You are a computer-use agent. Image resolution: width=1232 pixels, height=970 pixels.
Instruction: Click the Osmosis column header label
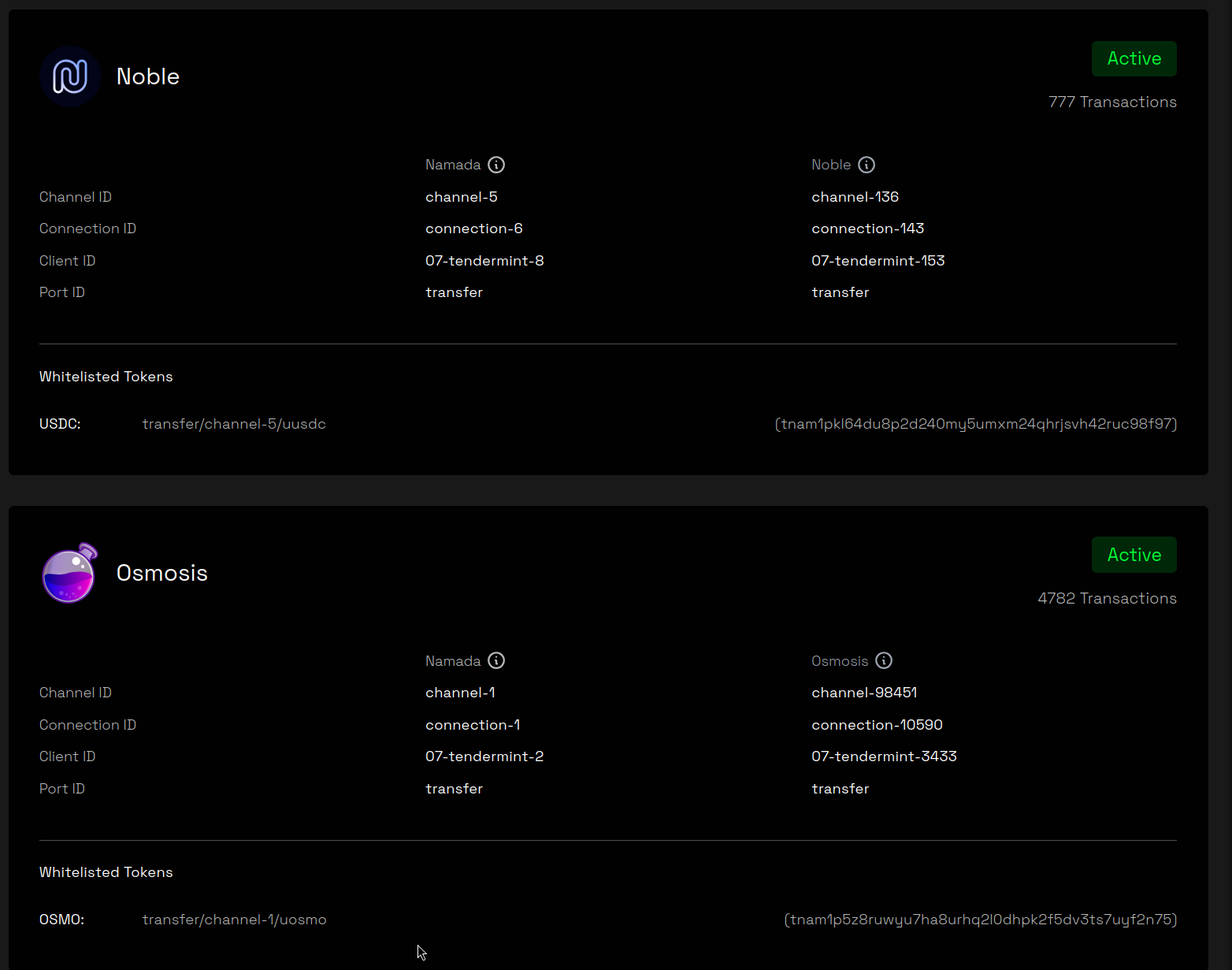[x=840, y=661]
